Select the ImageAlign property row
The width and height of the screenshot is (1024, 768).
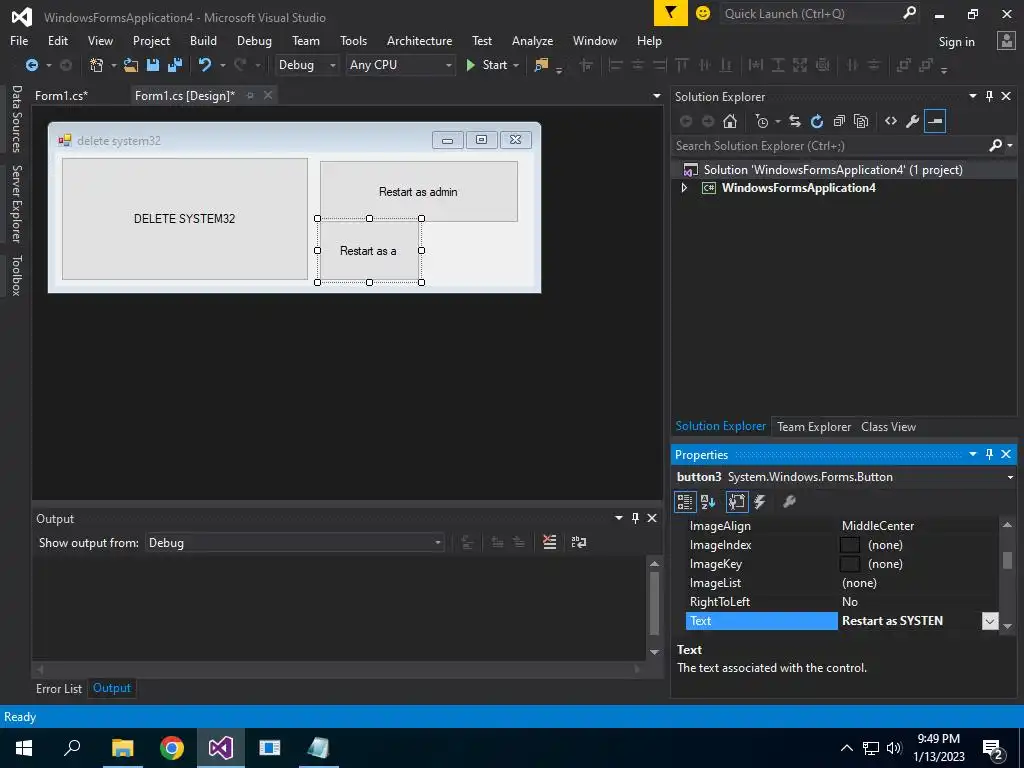click(841, 526)
